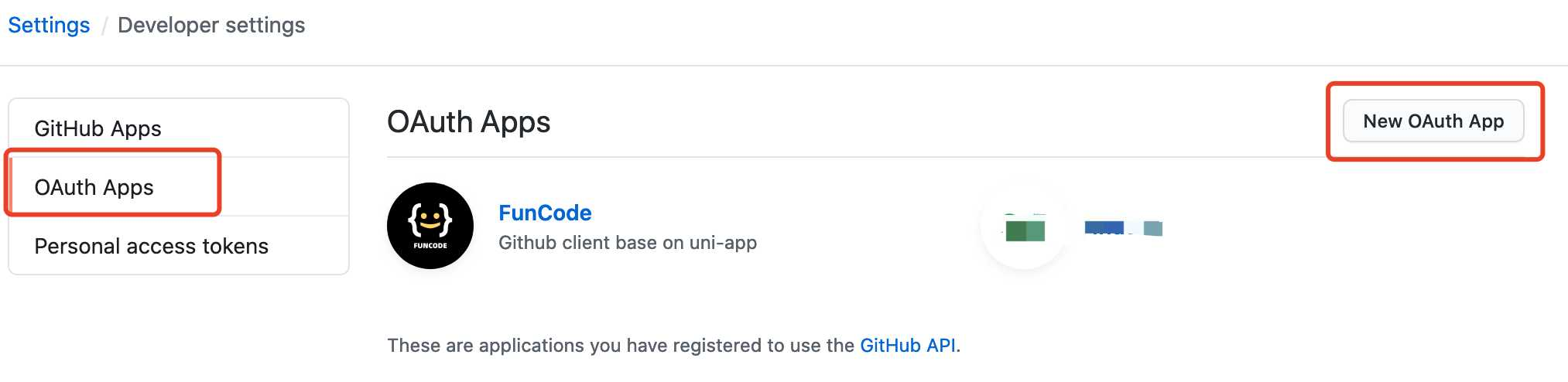
Task: Click the green redacted avatar image
Action: pos(1025,230)
